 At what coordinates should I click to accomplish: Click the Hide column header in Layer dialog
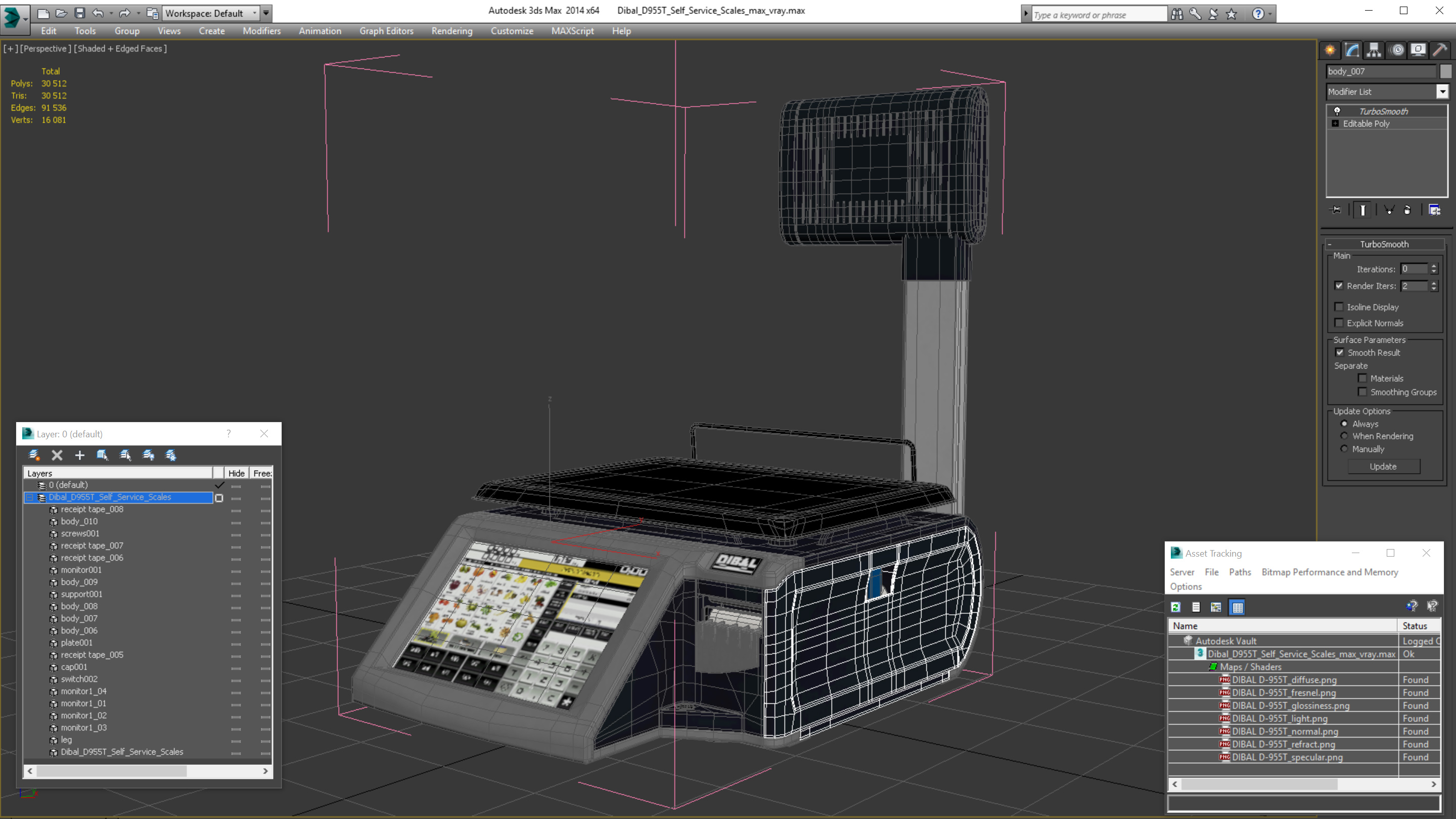click(x=236, y=473)
